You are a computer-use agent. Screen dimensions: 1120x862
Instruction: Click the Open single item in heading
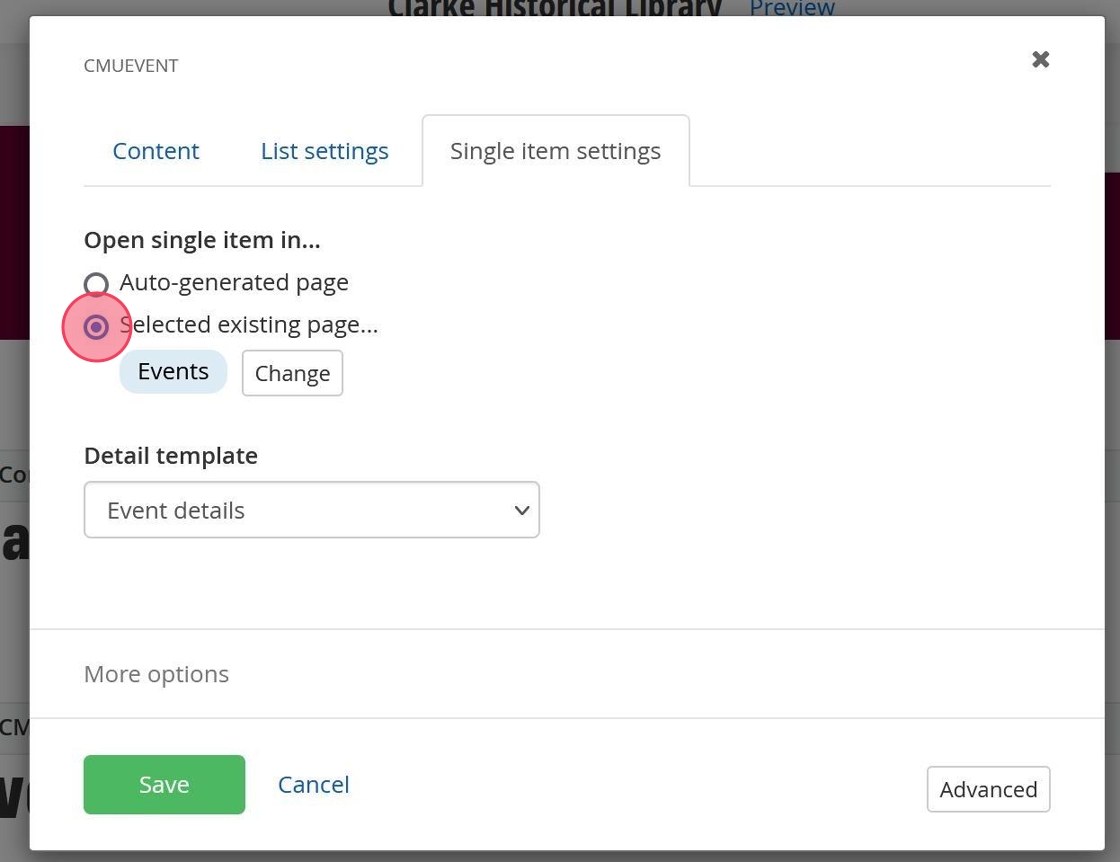pos(202,240)
